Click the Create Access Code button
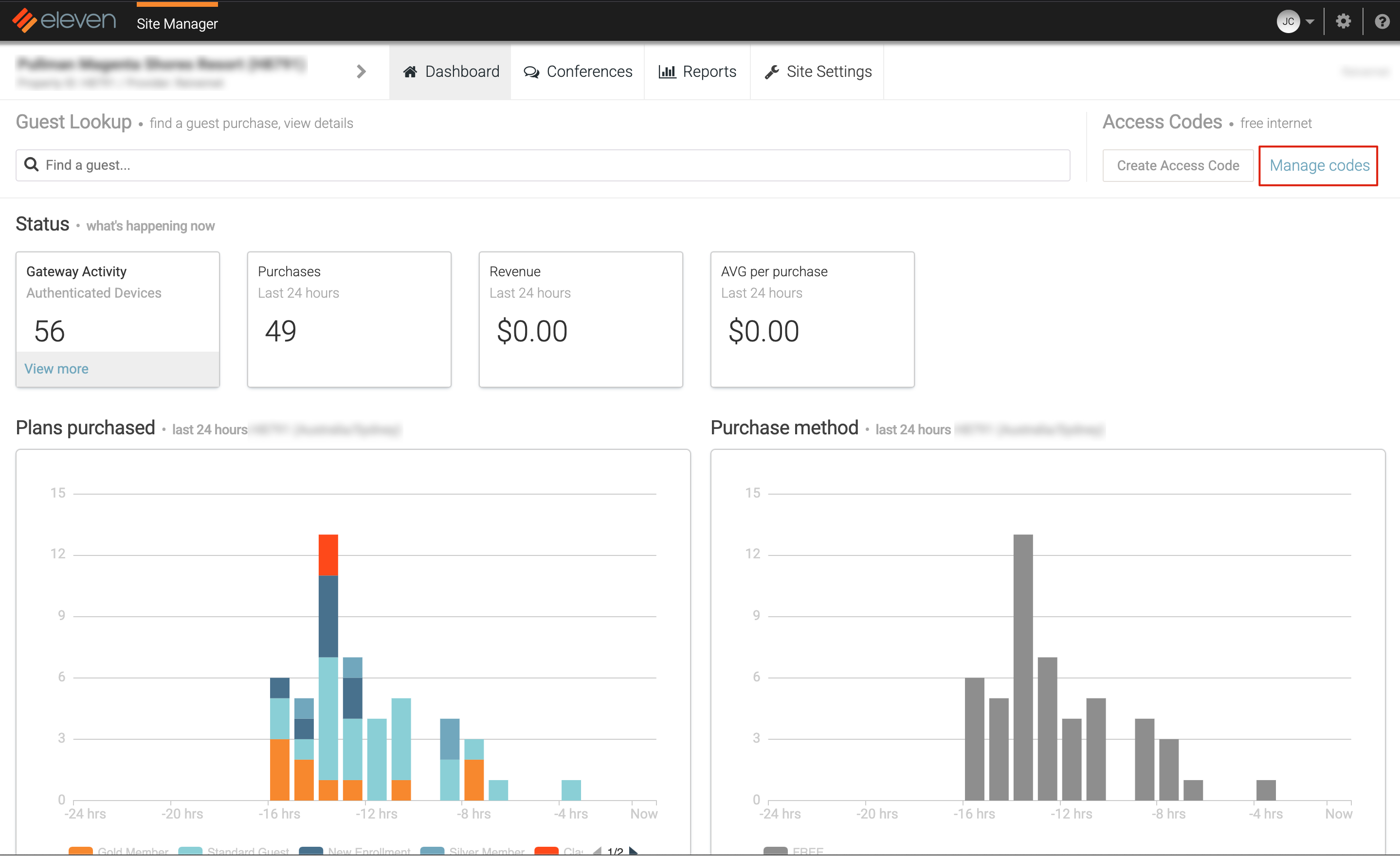 pos(1178,166)
